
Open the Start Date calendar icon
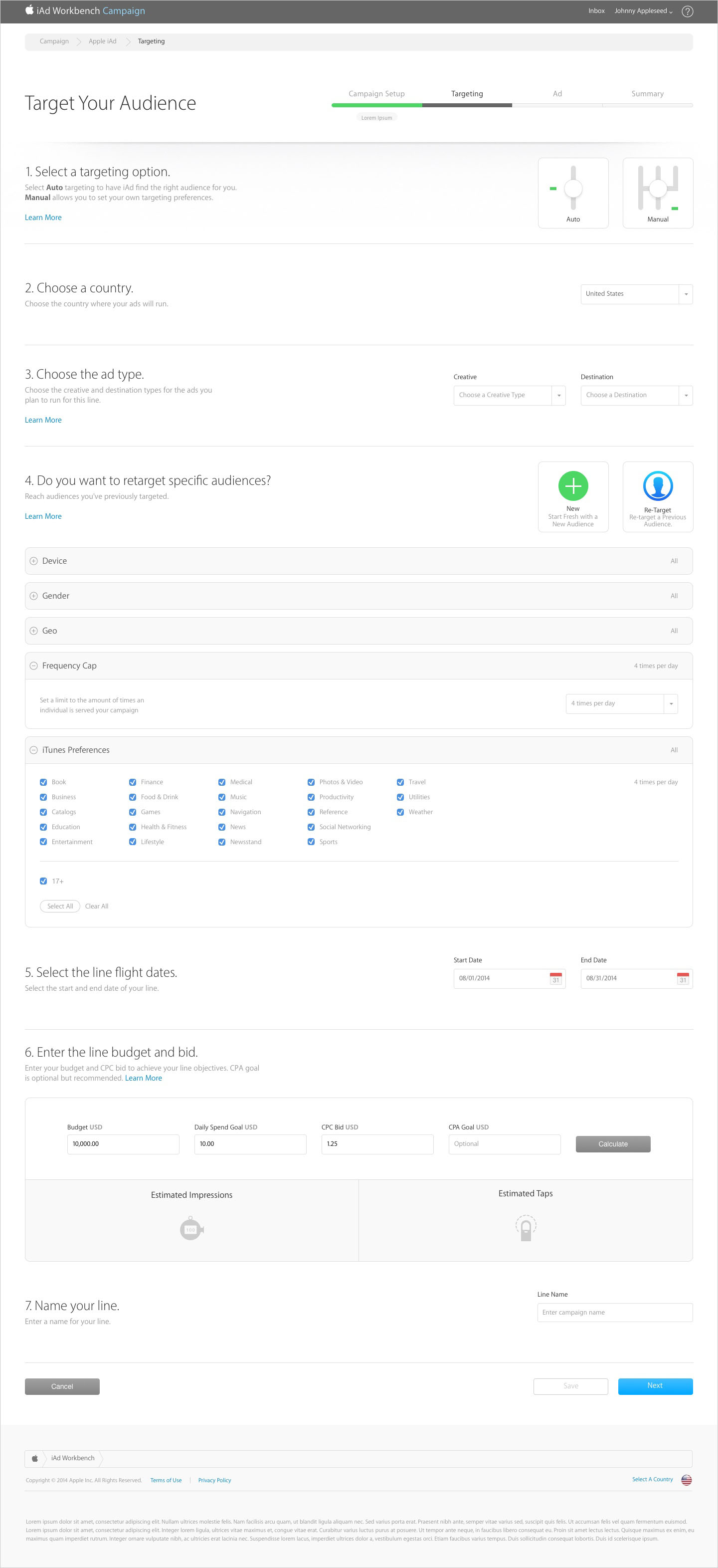(555, 978)
